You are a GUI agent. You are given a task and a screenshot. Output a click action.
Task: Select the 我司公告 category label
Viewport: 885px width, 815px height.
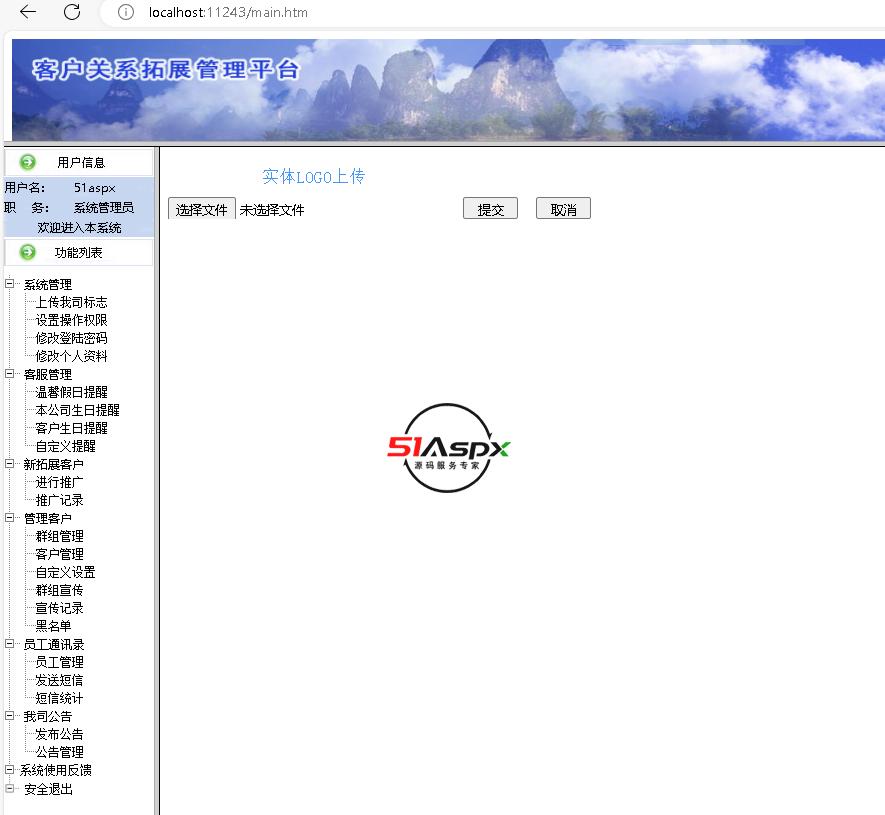[x=47, y=717]
